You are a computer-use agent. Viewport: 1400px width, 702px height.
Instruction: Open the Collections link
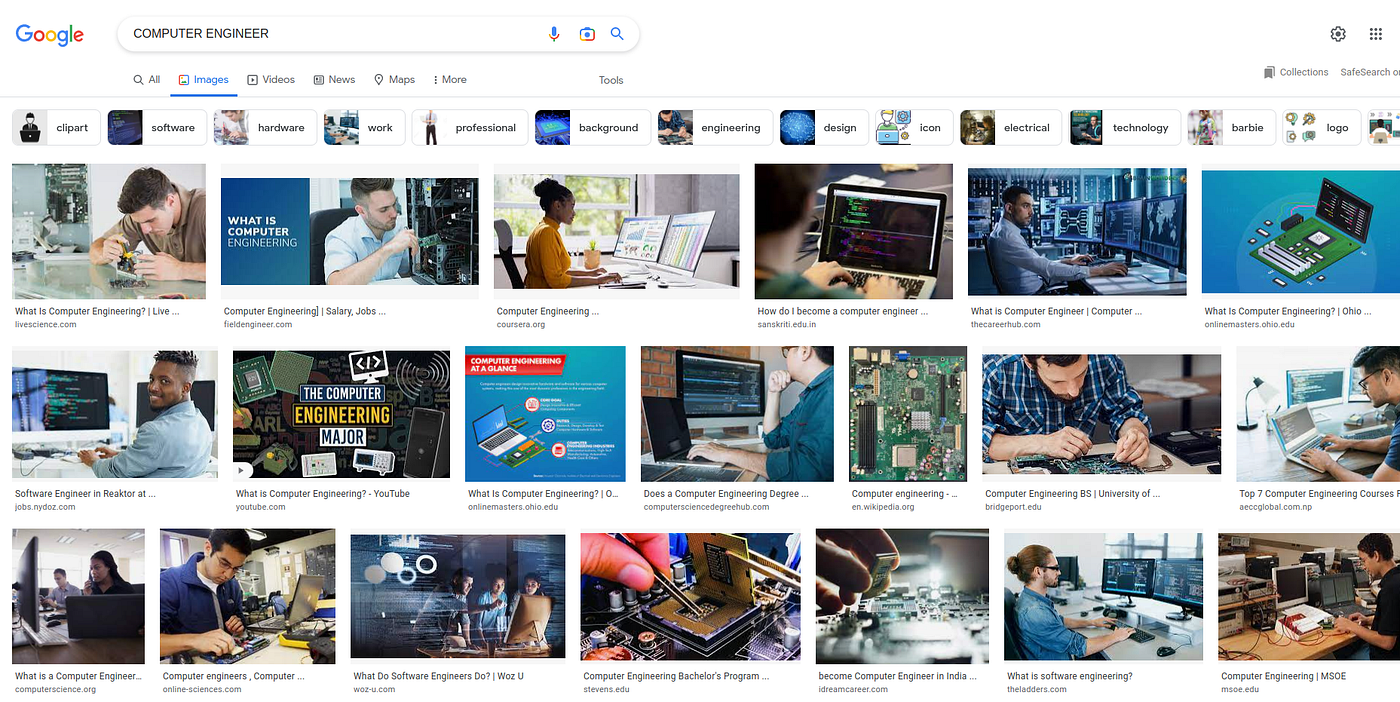point(1303,72)
